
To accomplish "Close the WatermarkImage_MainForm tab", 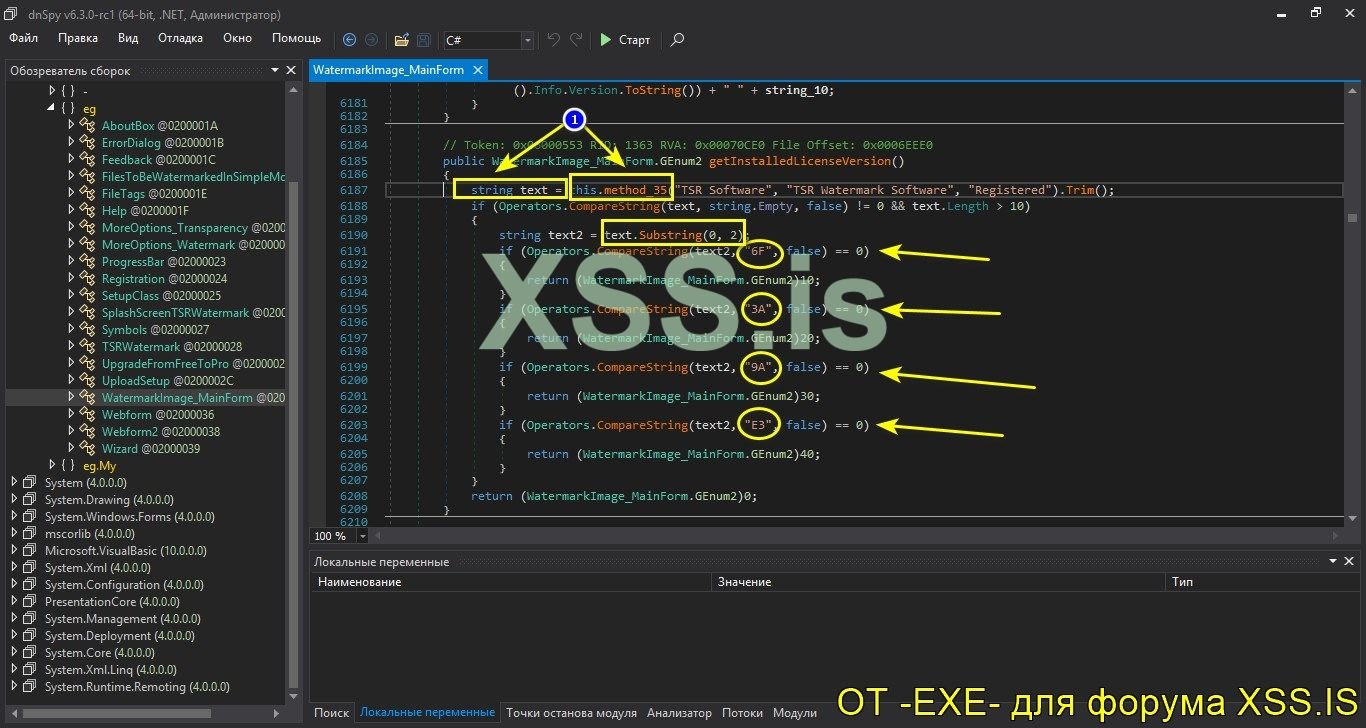I will 477,70.
